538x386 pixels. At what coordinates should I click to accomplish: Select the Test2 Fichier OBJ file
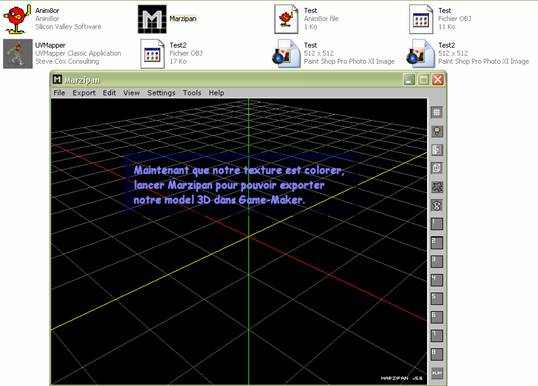(152, 54)
